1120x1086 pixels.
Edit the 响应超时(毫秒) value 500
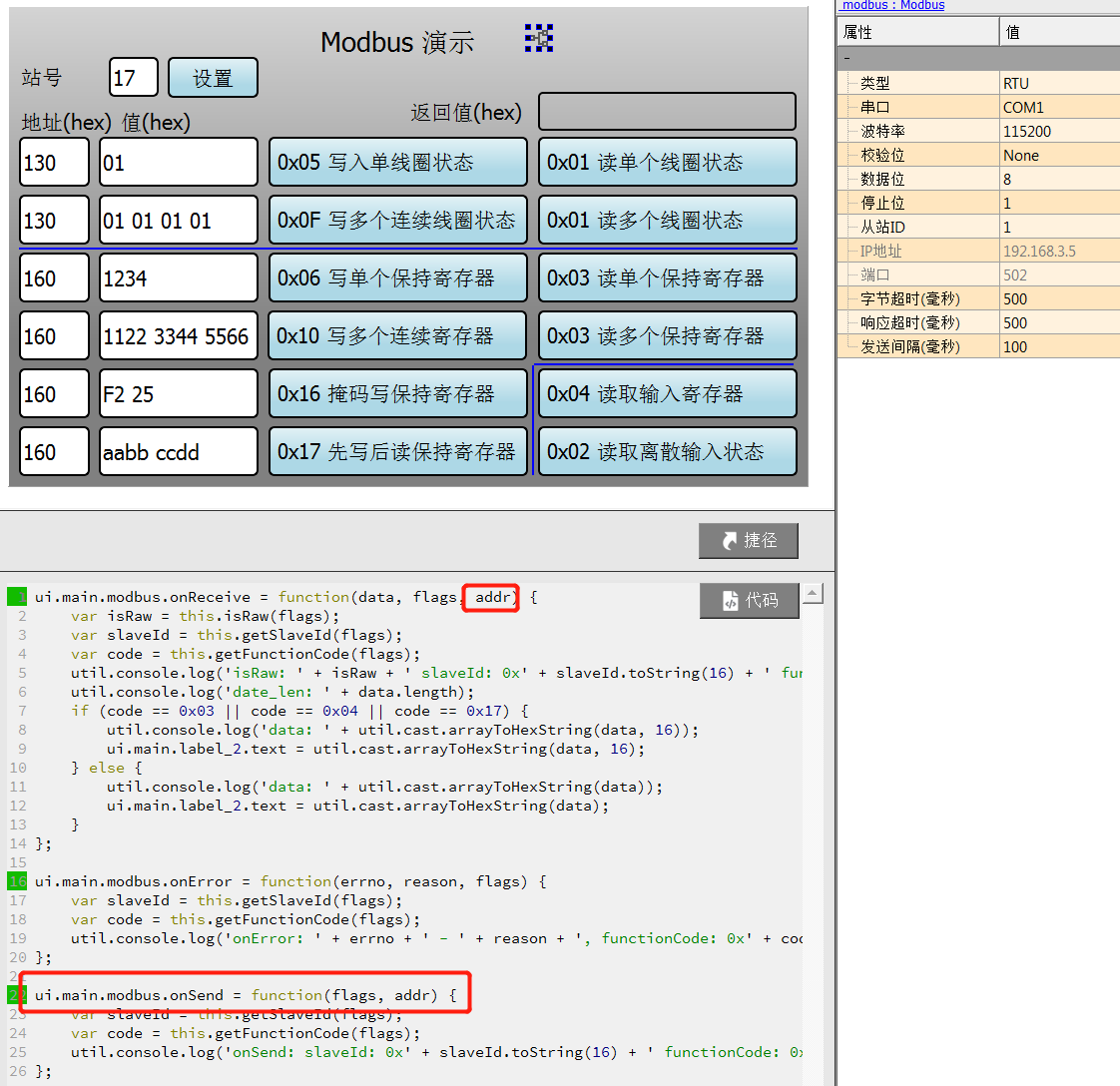[x=1060, y=322]
